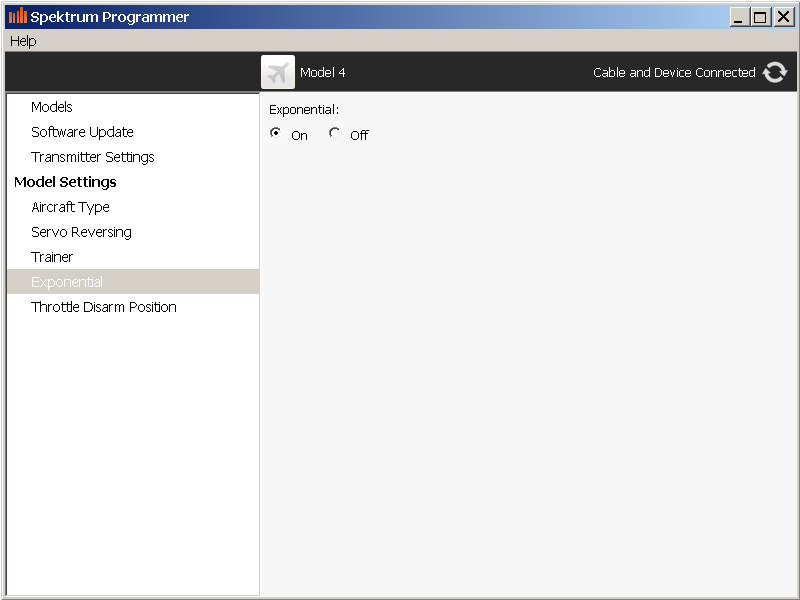The width and height of the screenshot is (800, 600).
Task: Click the airplane model icon
Action: coord(278,72)
